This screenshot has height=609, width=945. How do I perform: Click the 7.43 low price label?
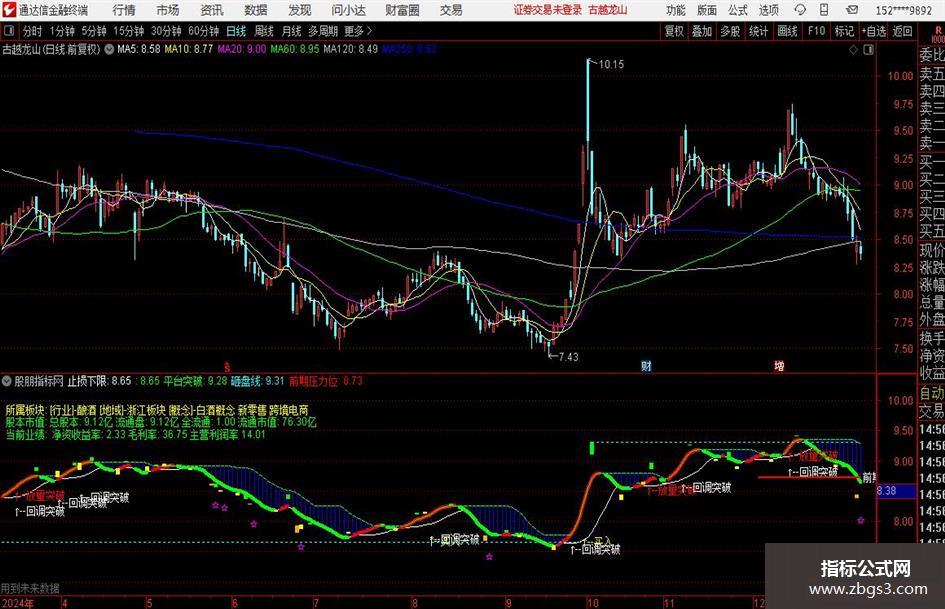click(x=568, y=357)
